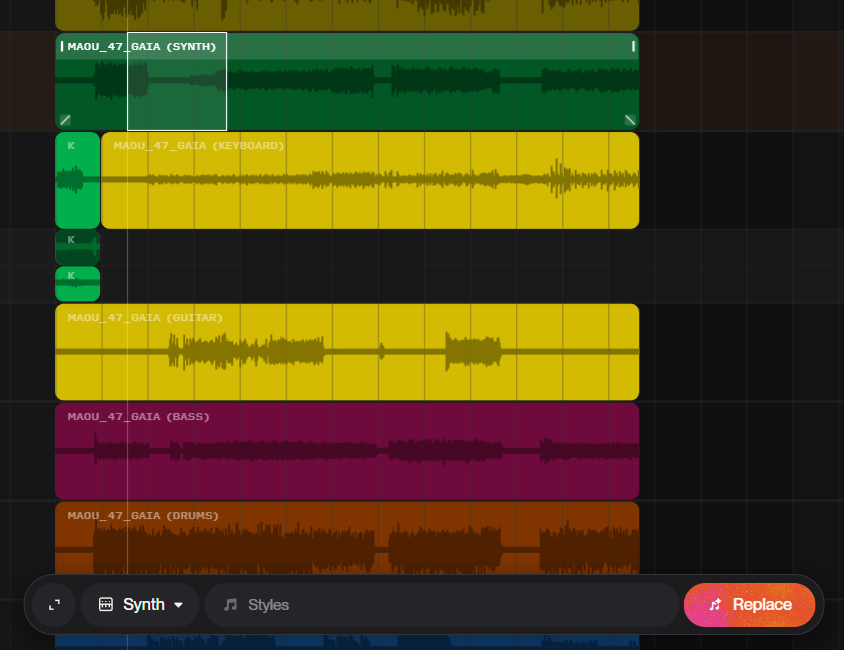Select the yellow clip above the Synth track
Image resolution: width=844 pixels, height=650 pixels.
(x=347, y=14)
